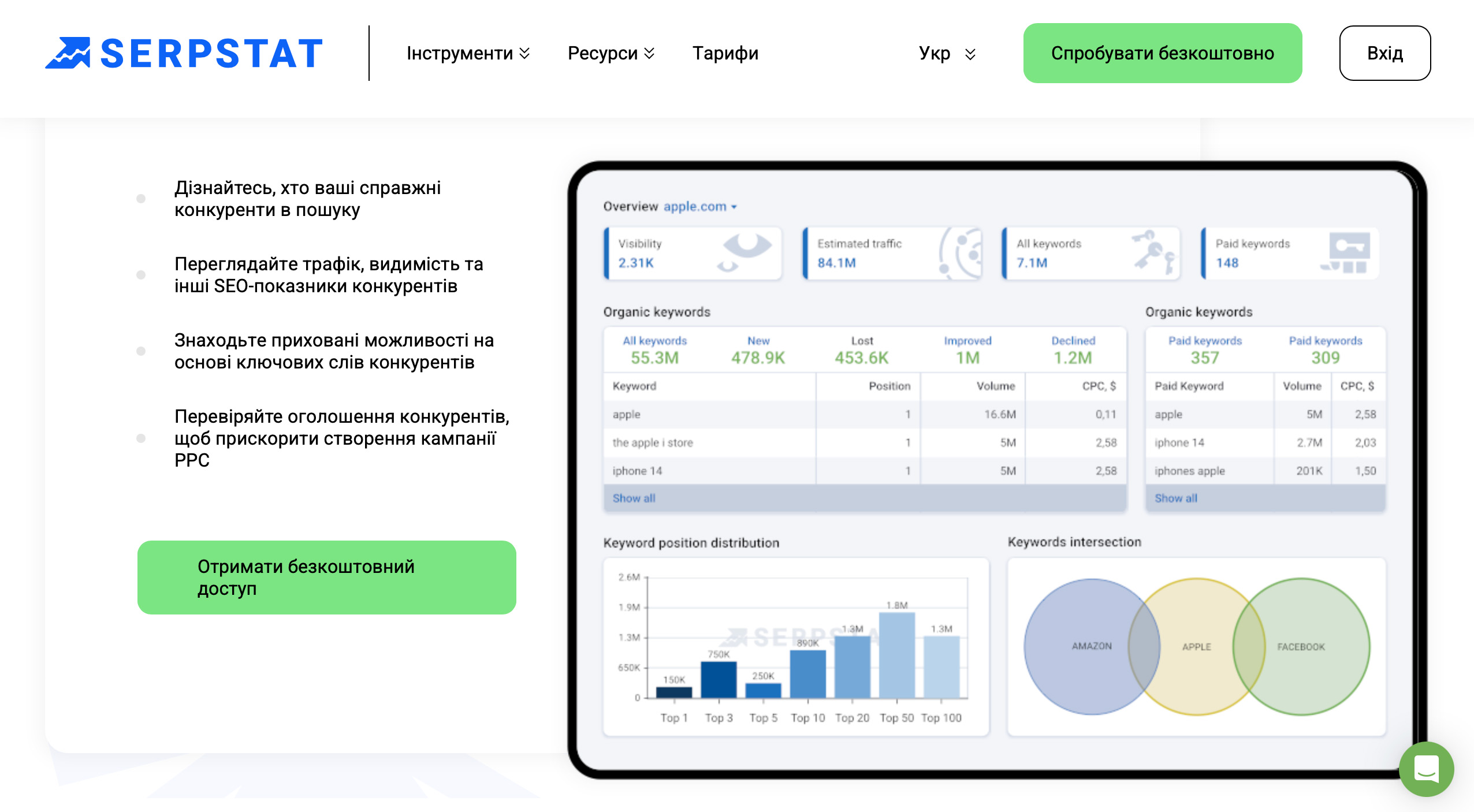
Task: Click the Serpstat logo
Action: 184,53
